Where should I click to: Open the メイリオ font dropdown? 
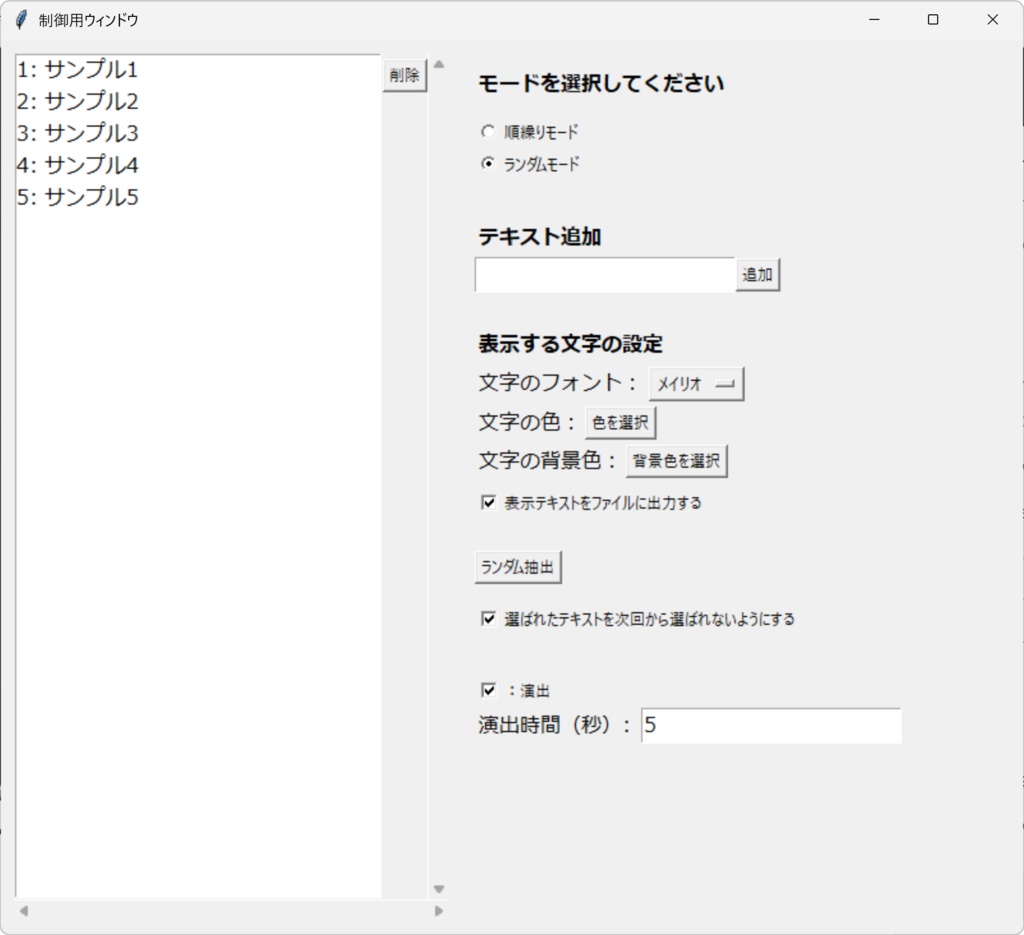point(697,383)
